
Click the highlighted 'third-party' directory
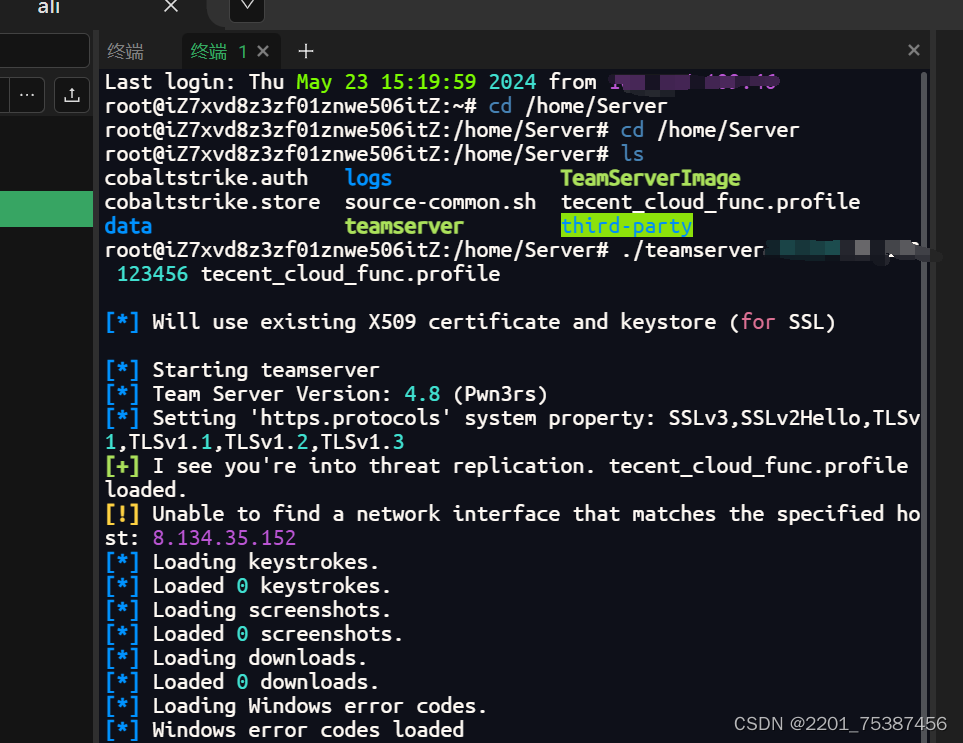pos(626,226)
